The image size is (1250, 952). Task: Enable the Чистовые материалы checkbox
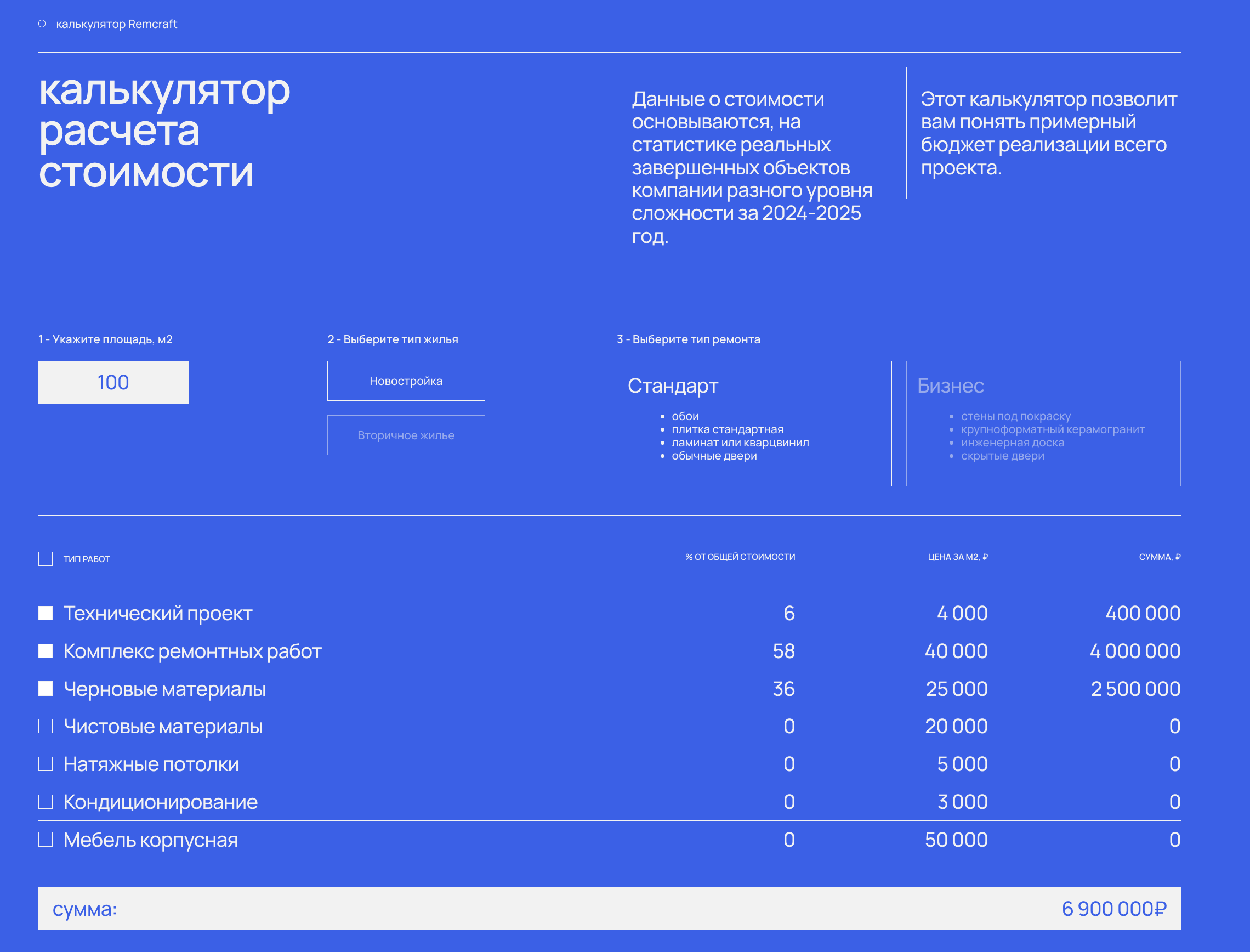click(46, 727)
